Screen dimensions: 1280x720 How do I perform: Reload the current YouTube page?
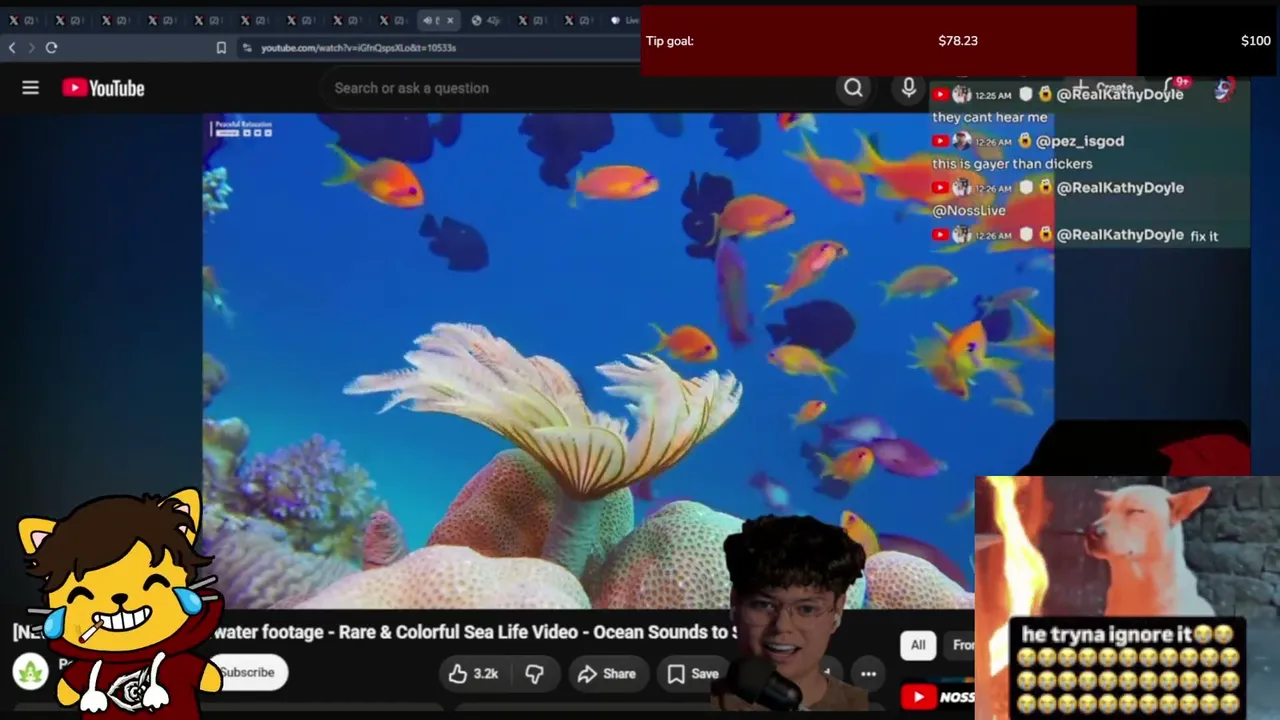pos(51,47)
